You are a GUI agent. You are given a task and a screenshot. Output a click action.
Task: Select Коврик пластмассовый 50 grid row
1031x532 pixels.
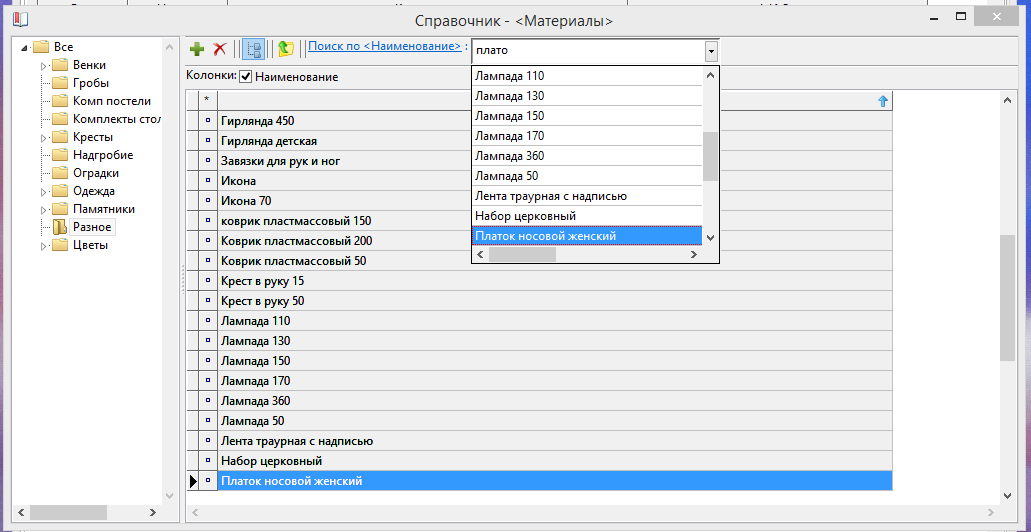tap(554, 260)
